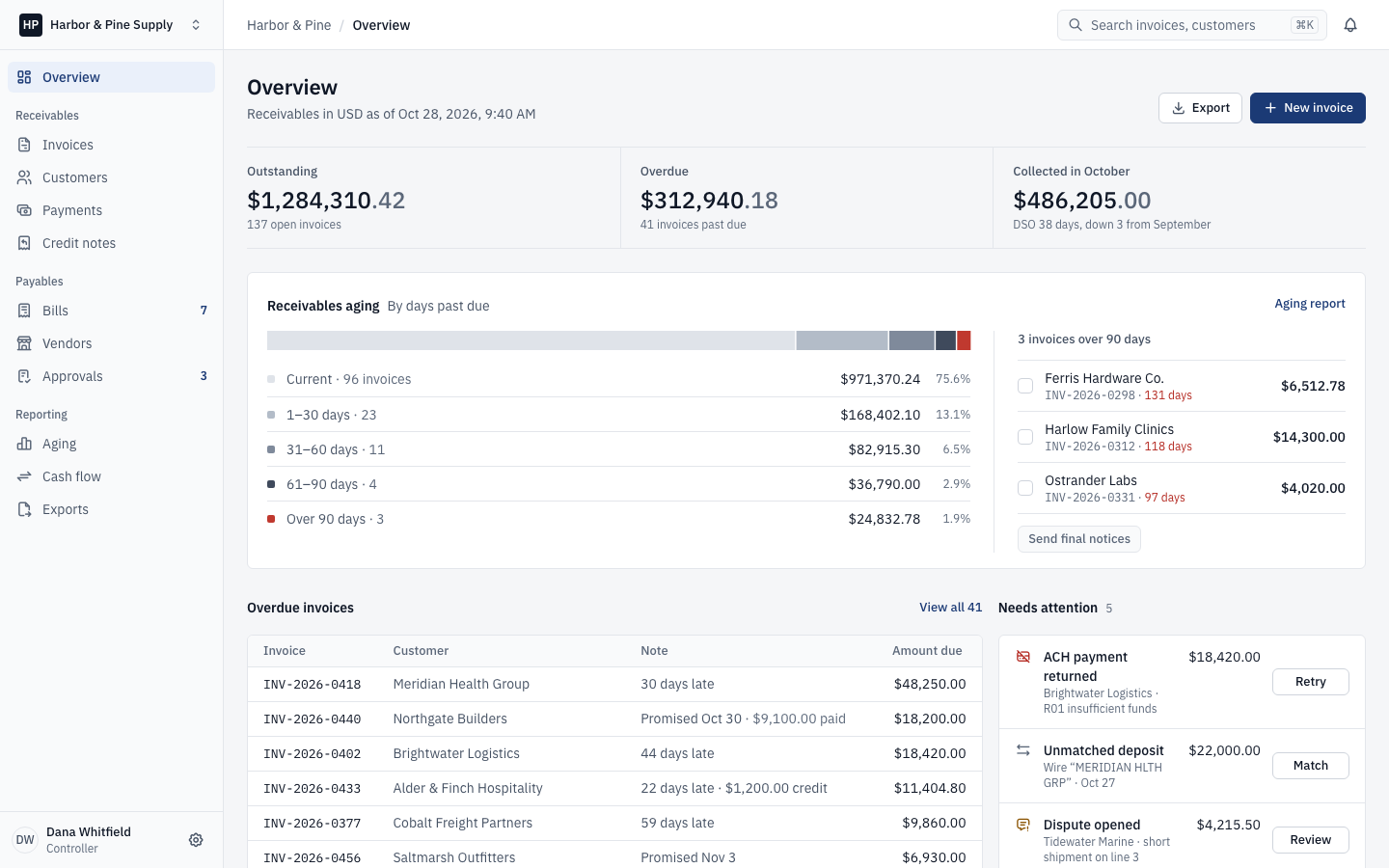Go to Customers in the sidebar
Image resolution: width=1389 pixels, height=868 pixels.
[111, 177]
